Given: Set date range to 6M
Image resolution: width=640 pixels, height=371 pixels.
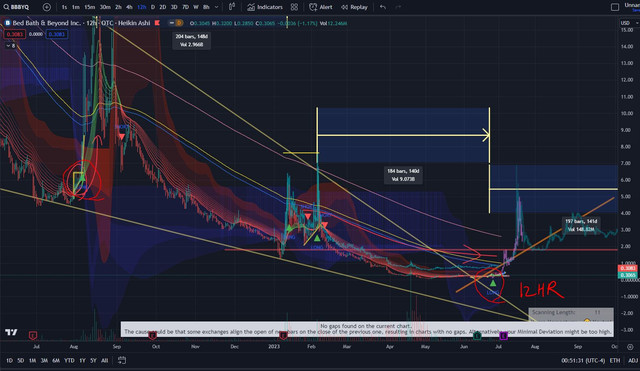Looking at the screenshot, I should click(x=56, y=360).
